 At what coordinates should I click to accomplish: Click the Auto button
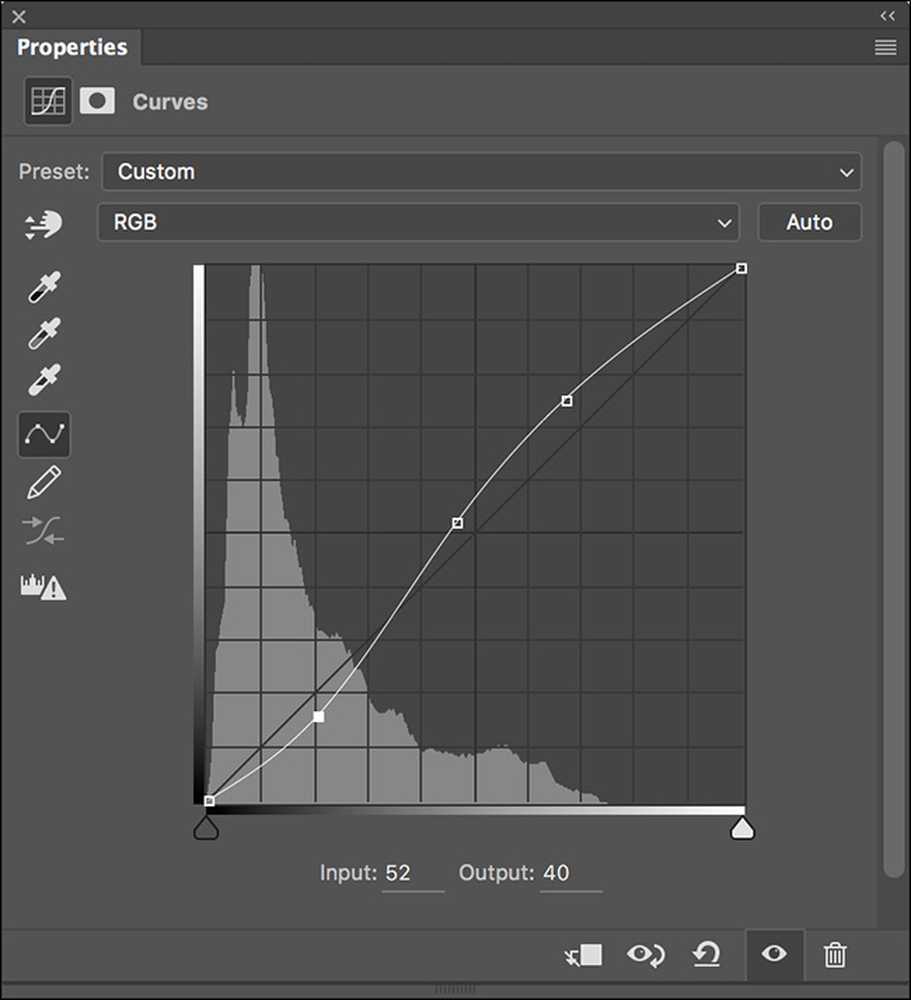point(810,222)
